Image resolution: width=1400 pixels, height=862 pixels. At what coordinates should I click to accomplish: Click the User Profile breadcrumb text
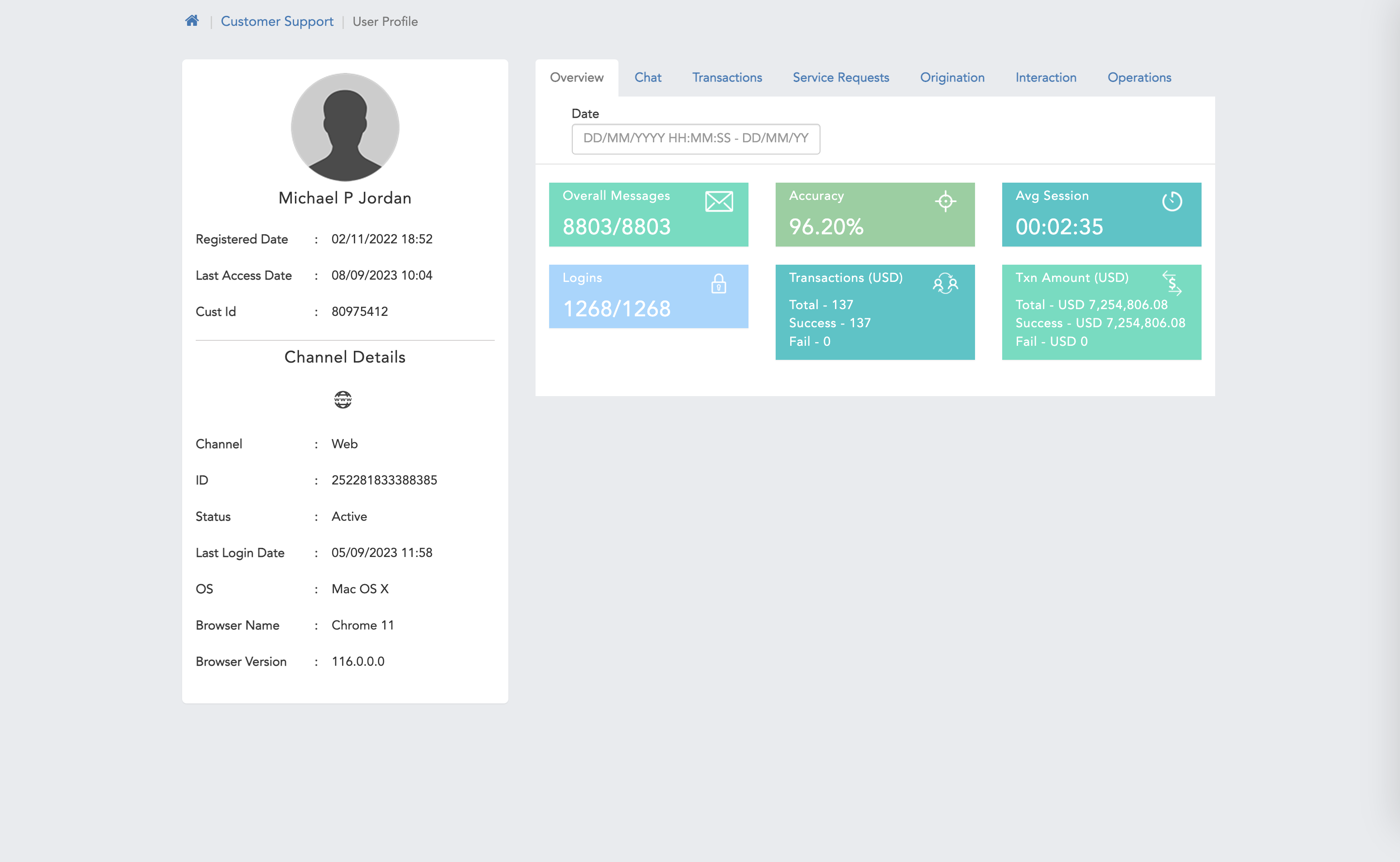click(x=385, y=22)
